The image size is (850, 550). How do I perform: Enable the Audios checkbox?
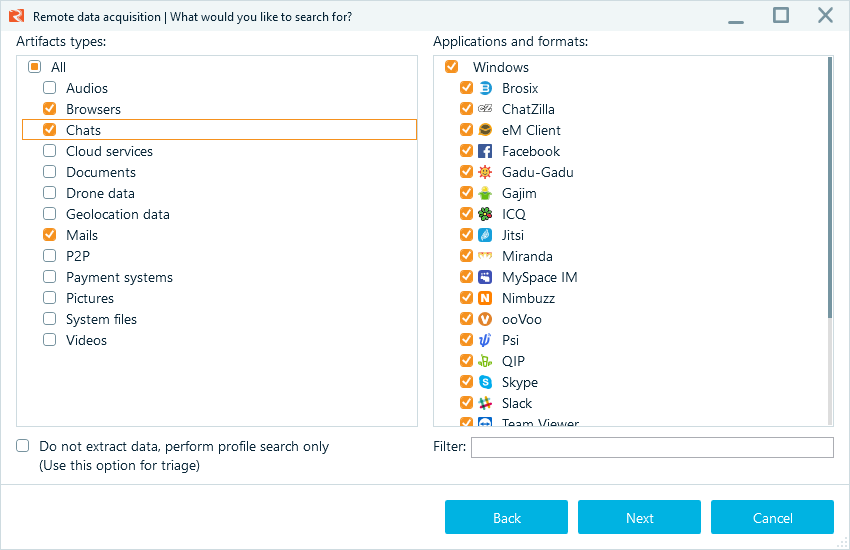point(49,87)
